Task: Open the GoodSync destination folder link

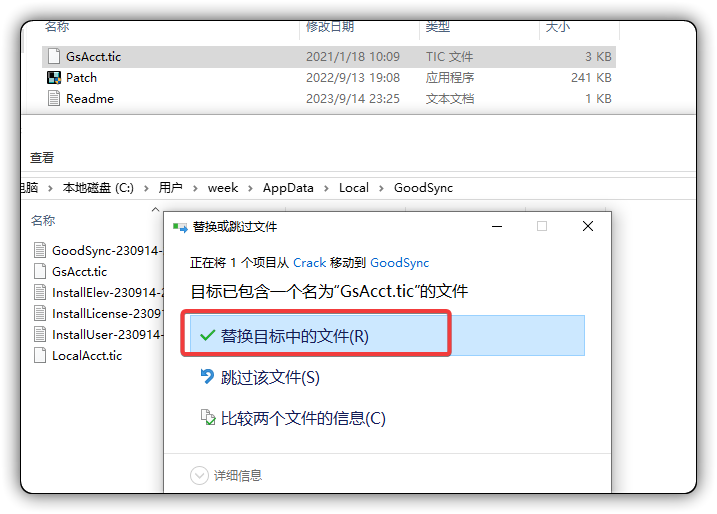Action: [x=400, y=262]
